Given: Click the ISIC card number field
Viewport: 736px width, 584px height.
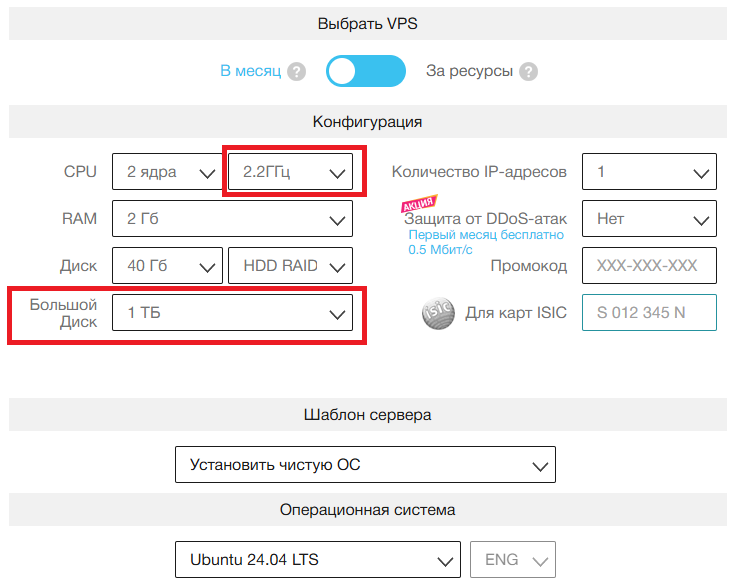Looking at the screenshot, I should tap(649, 313).
